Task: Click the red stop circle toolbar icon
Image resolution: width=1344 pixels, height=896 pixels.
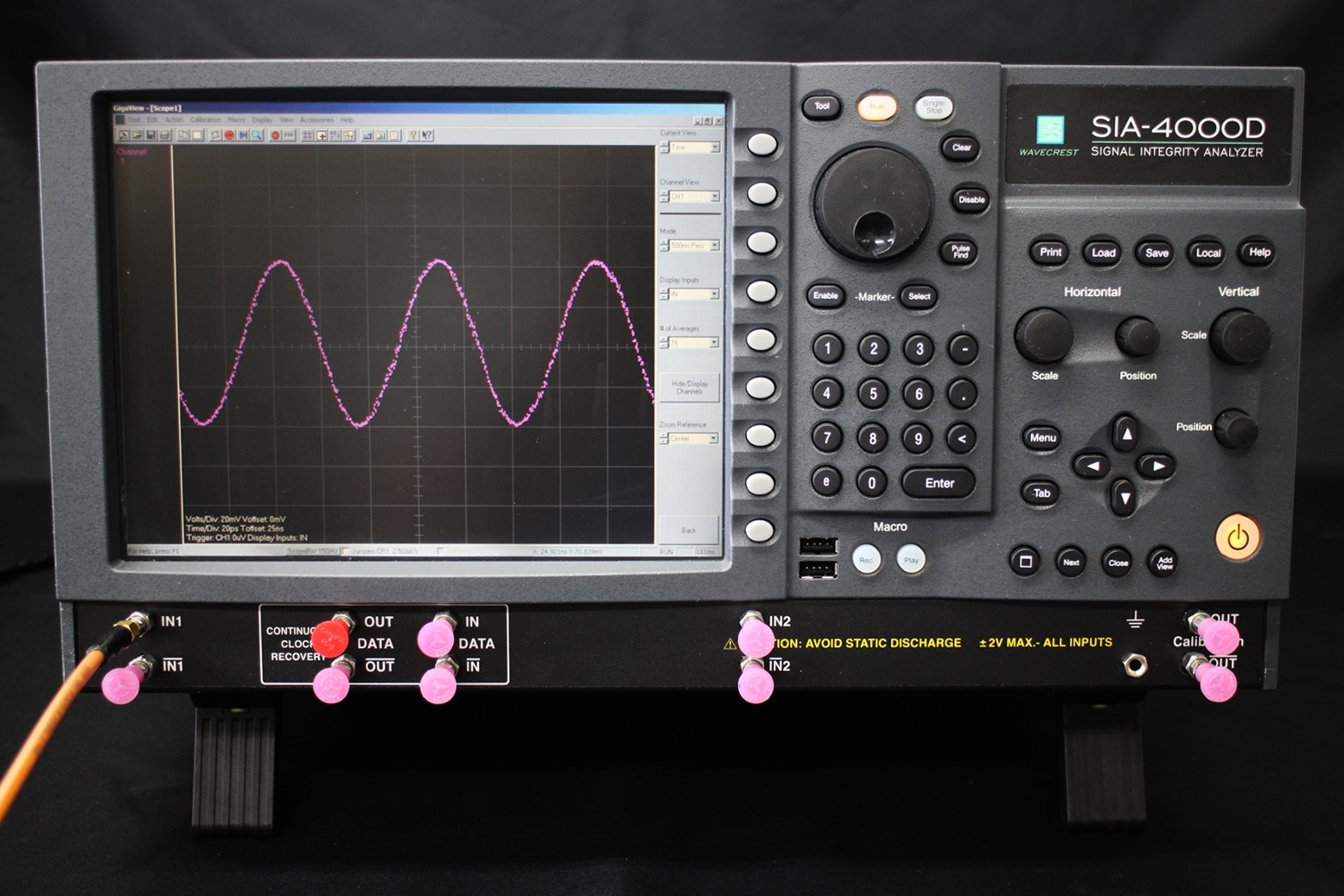Action: point(229,136)
